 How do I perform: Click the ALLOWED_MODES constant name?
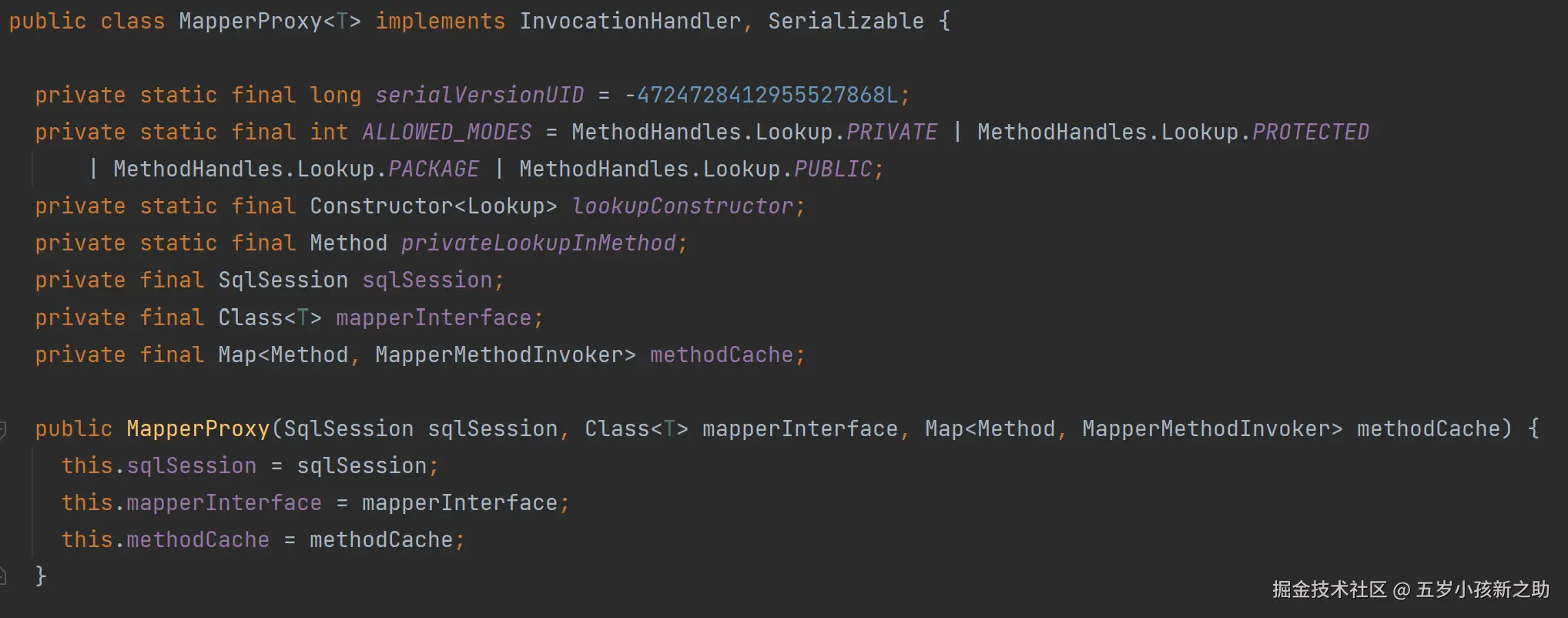[x=447, y=133]
